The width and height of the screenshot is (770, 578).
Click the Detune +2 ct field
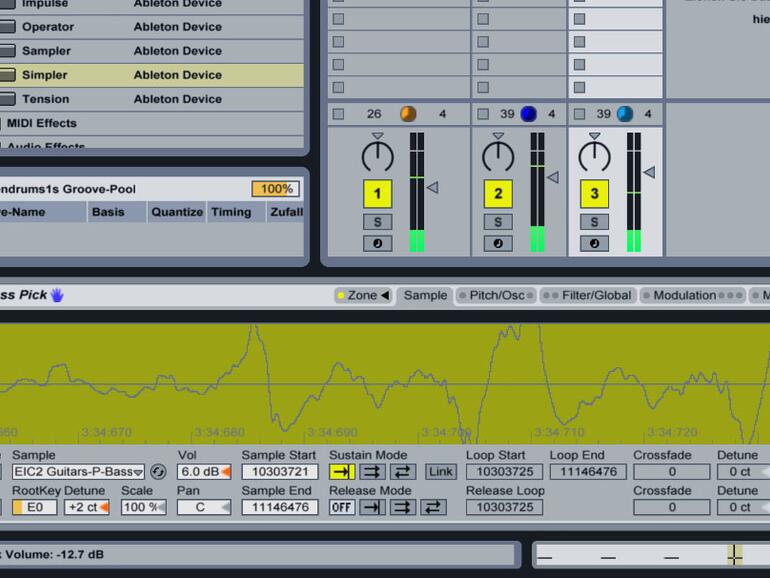tap(87, 507)
